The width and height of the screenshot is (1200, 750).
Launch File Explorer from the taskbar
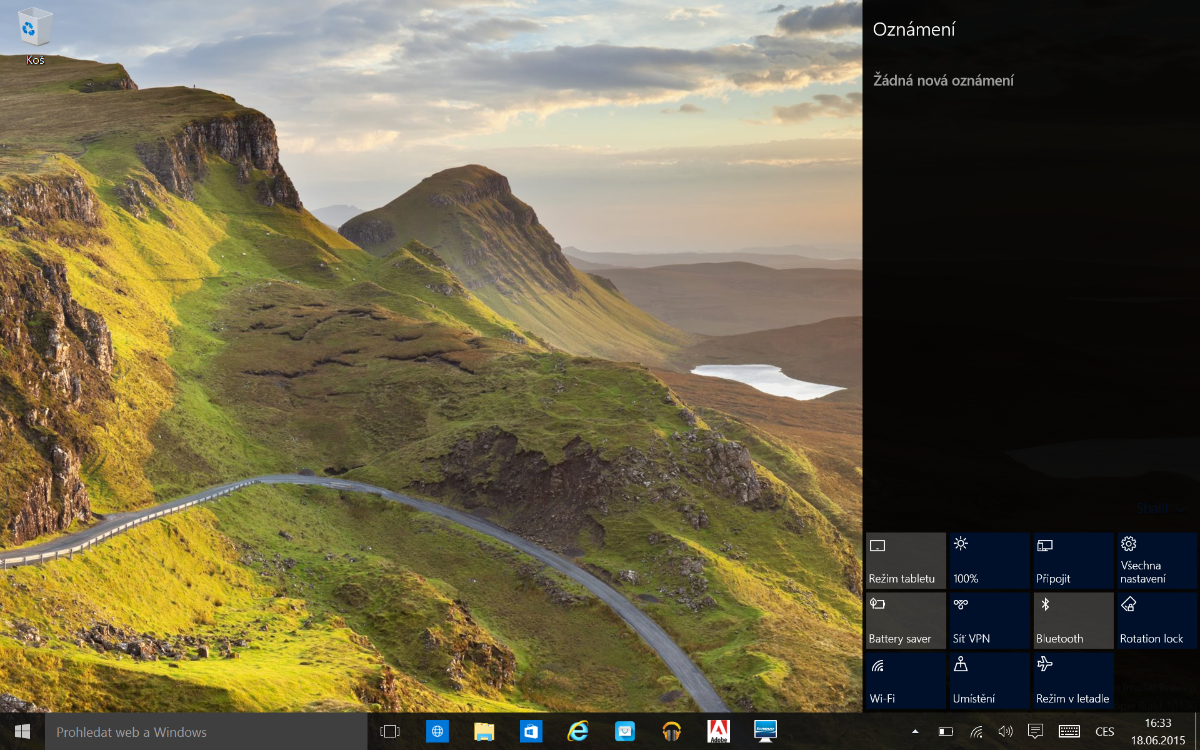484,732
